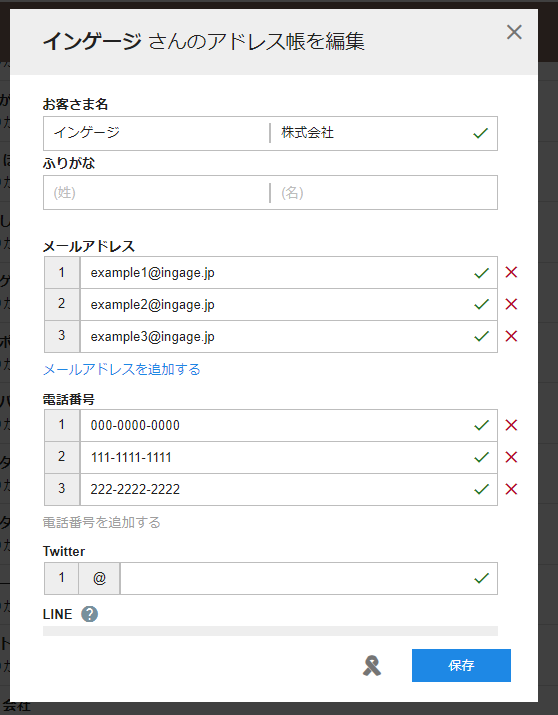Edit the customer name field インゲージ
The width and height of the screenshot is (558, 715).
[x=156, y=133]
